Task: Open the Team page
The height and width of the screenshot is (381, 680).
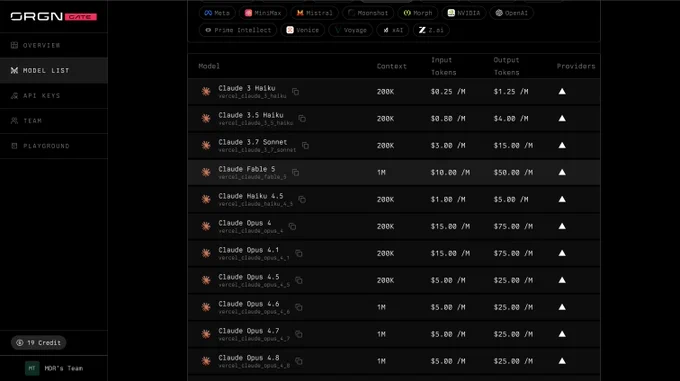Action: (x=54, y=120)
